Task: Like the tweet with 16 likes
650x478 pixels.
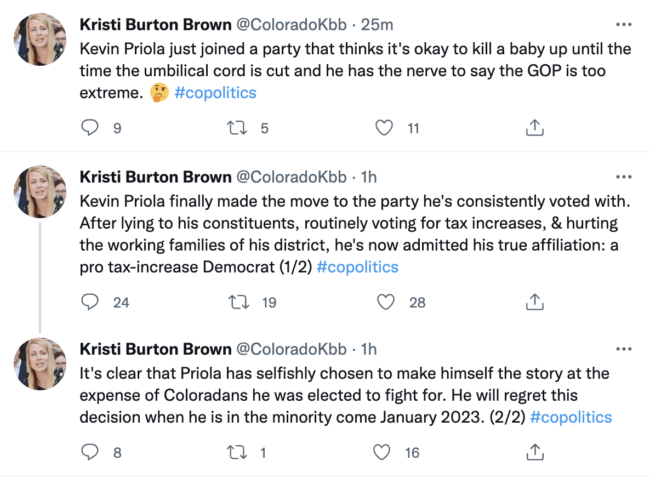Action: 383,452
